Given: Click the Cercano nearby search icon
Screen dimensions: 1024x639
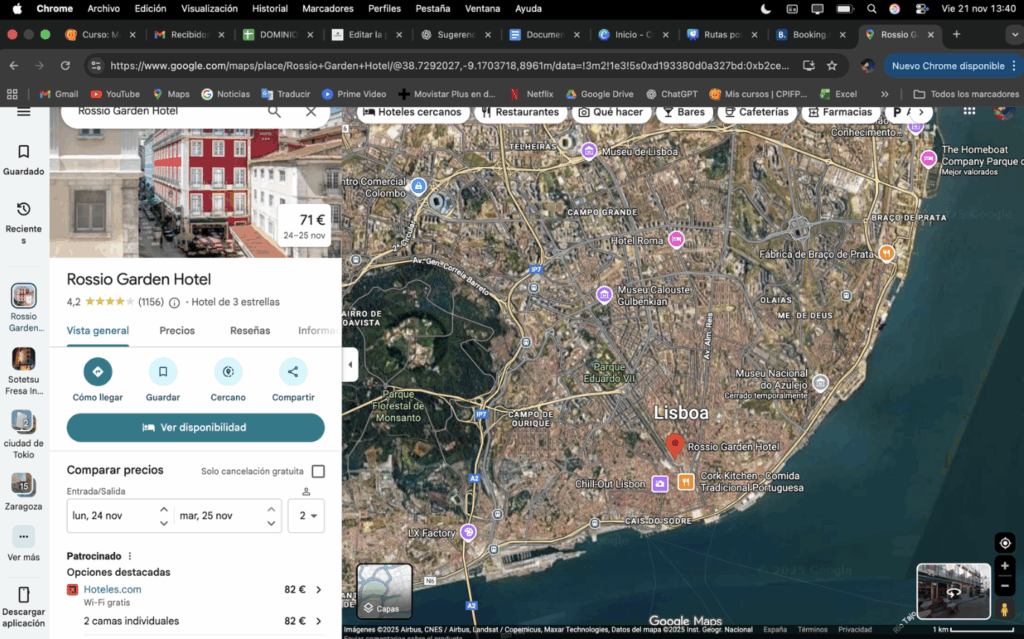Looking at the screenshot, I should click(228, 372).
